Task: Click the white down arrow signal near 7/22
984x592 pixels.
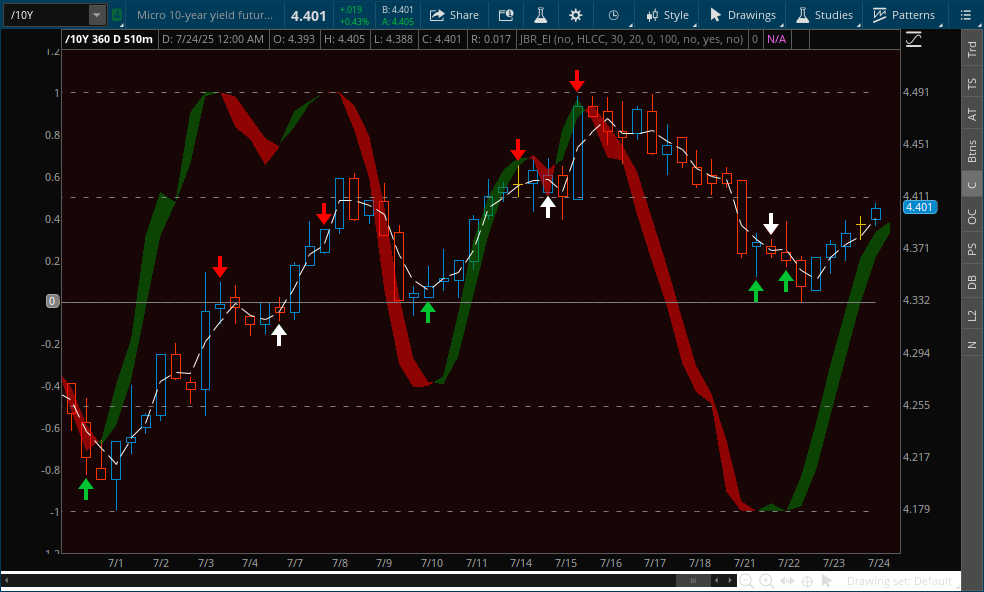Action: (771, 223)
